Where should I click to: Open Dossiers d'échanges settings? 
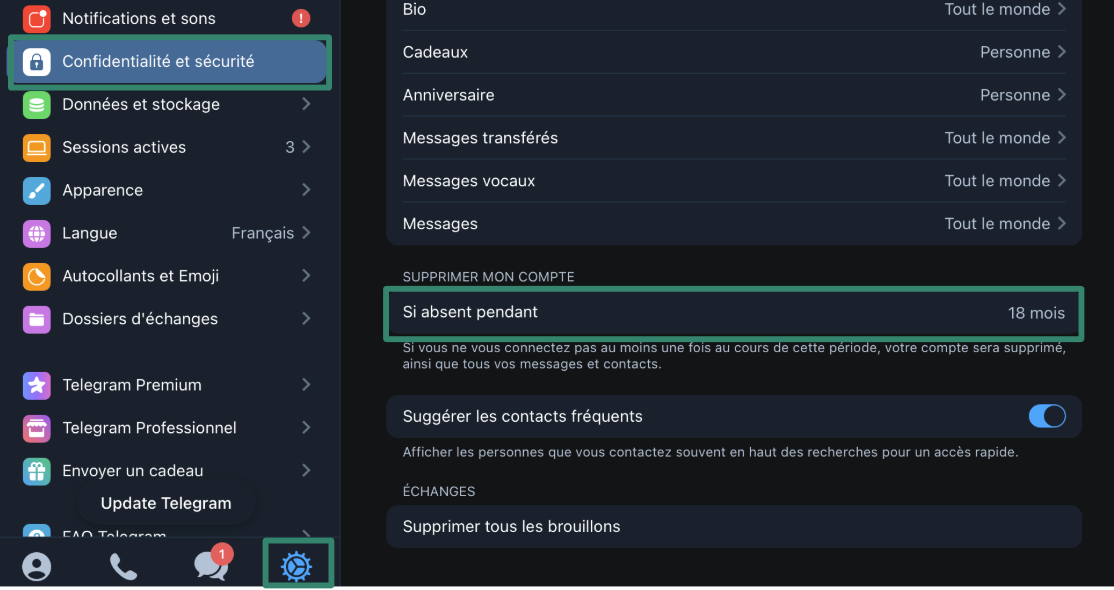click(x=168, y=319)
